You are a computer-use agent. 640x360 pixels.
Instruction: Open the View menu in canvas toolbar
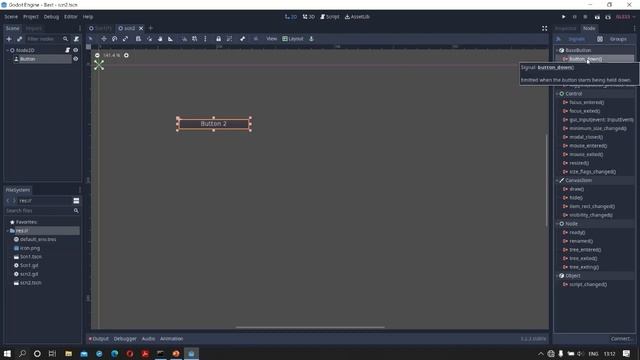tap(271, 39)
